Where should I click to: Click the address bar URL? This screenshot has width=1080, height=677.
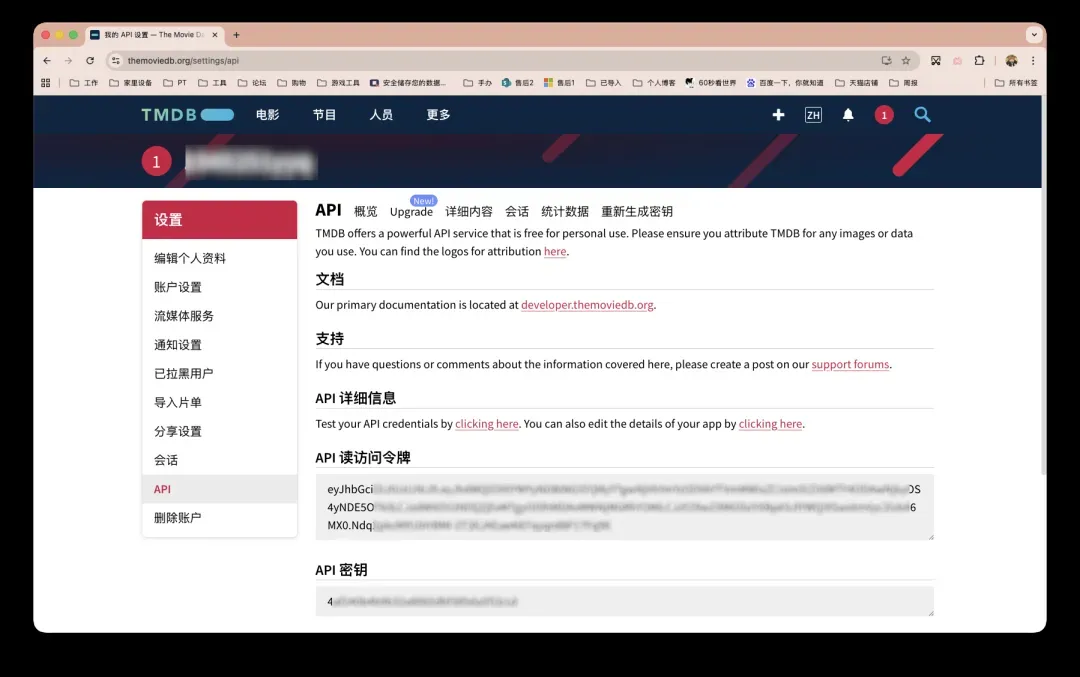(183, 61)
